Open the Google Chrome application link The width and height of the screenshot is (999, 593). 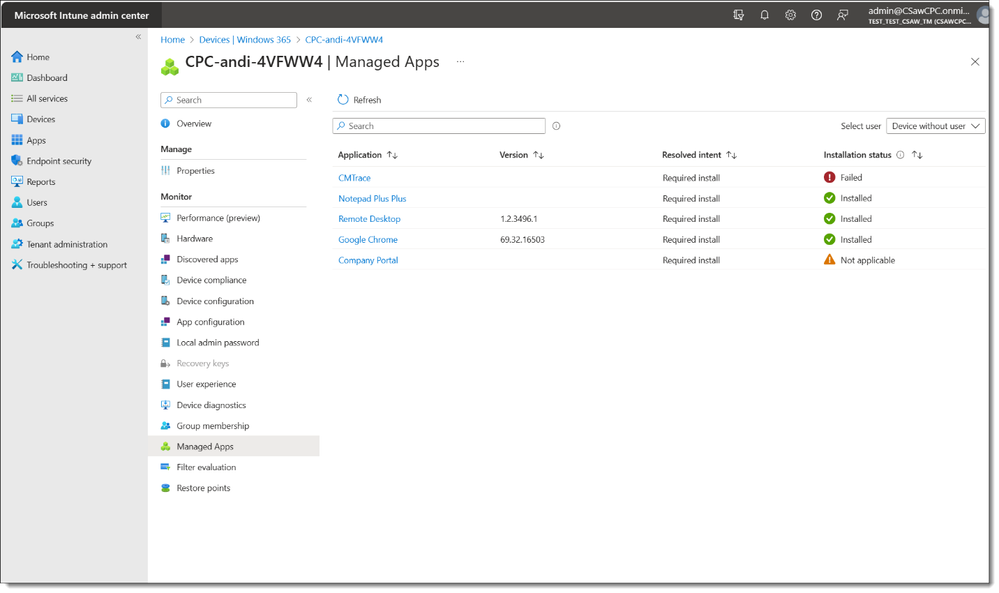pos(368,239)
